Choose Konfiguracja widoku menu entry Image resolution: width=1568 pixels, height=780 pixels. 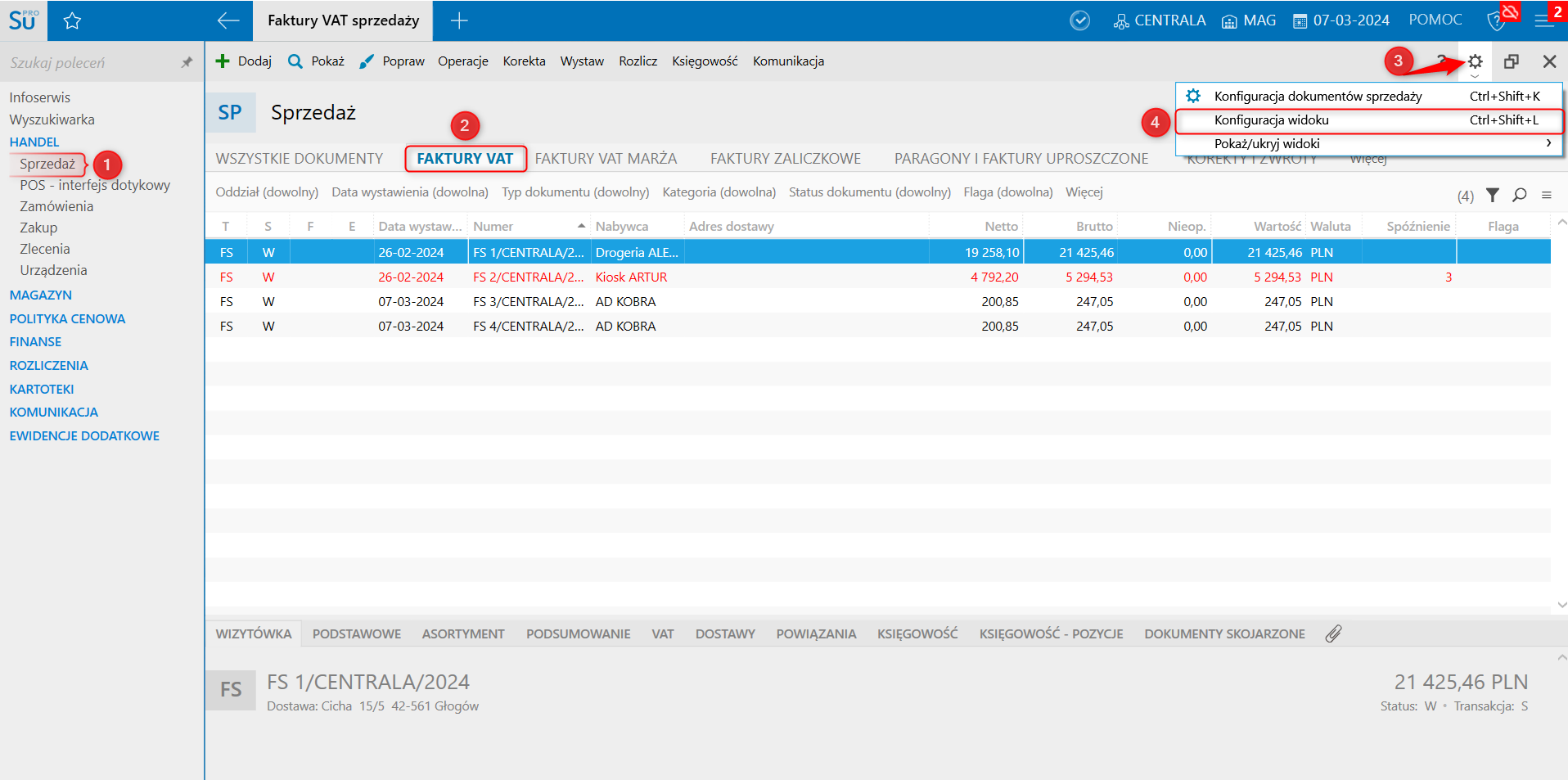coord(1369,120)
